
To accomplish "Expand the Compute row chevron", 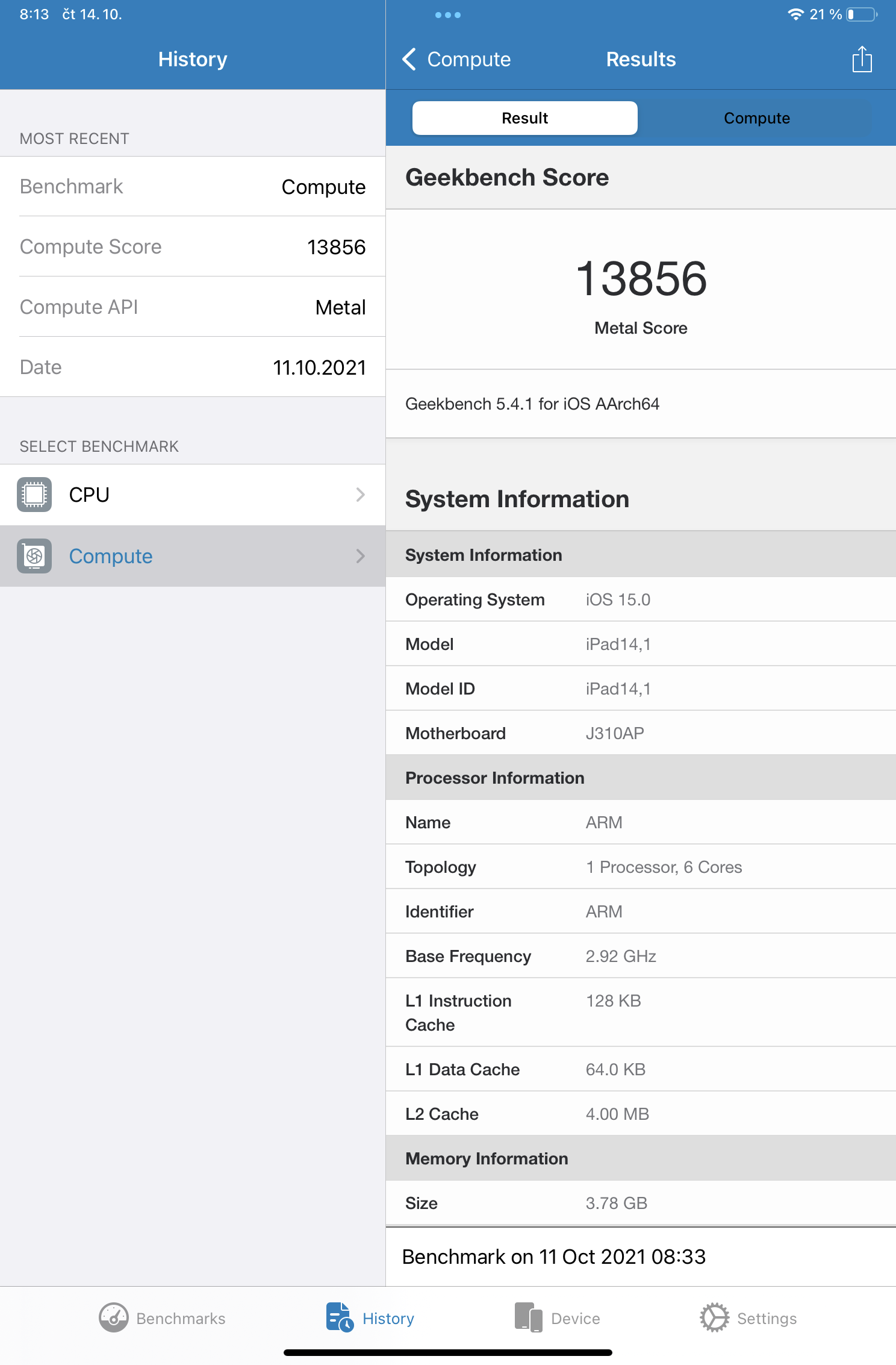I will click(360, 556).
